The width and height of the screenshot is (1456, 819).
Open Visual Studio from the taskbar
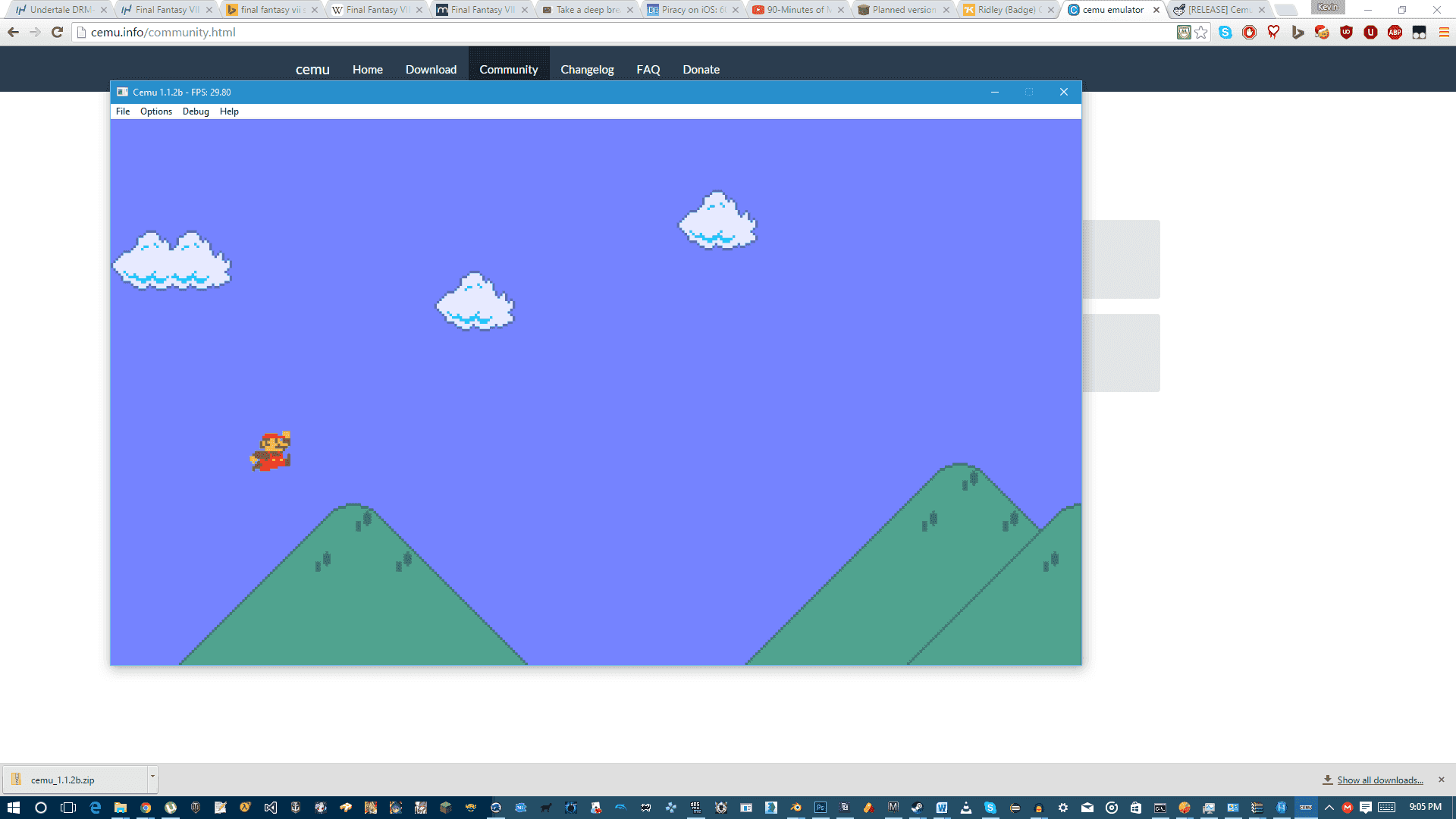(x=271, y=808)
